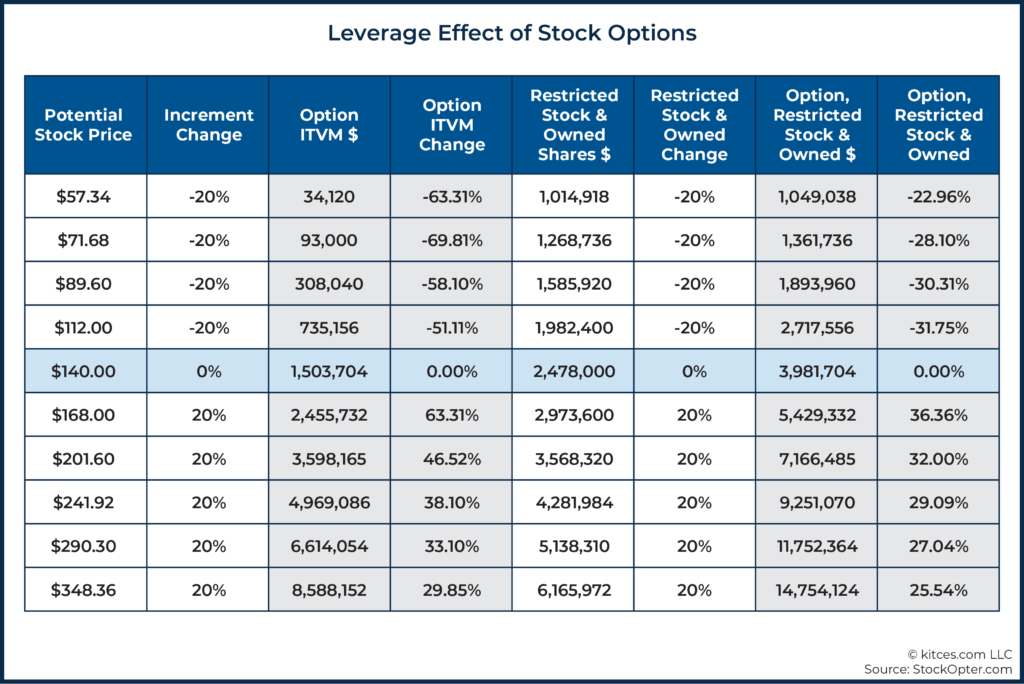Select the "Option ITVM $" header cell
1024x684 pixels.
click(330, 125)
